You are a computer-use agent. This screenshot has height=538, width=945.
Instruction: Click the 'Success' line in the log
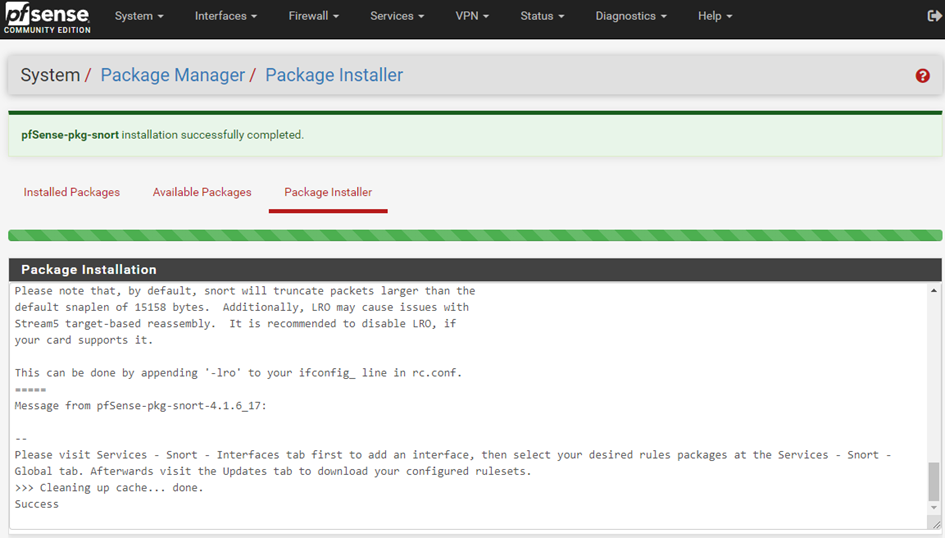tap(37, 504)
